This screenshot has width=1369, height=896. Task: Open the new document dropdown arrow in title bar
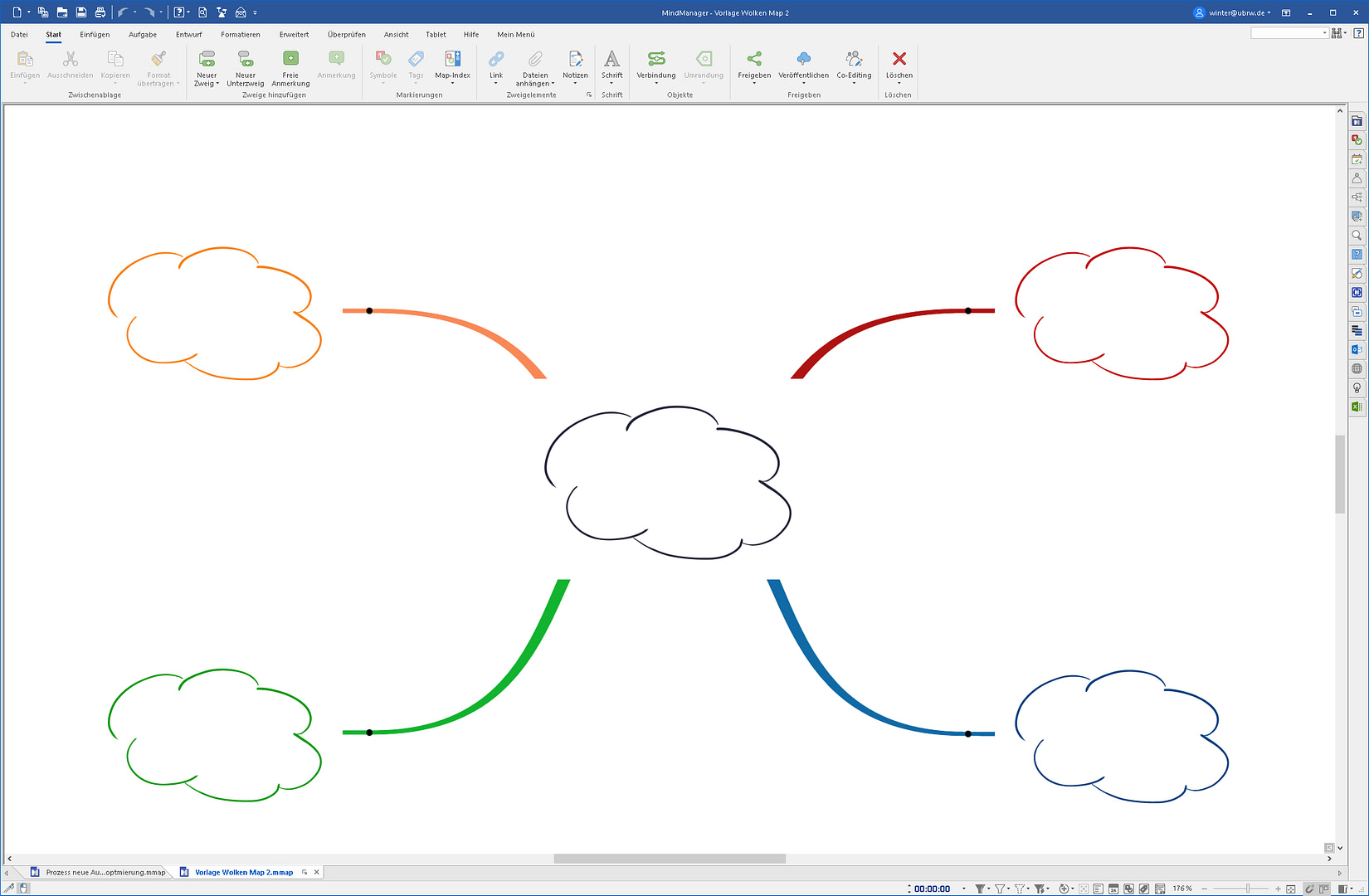29,12
